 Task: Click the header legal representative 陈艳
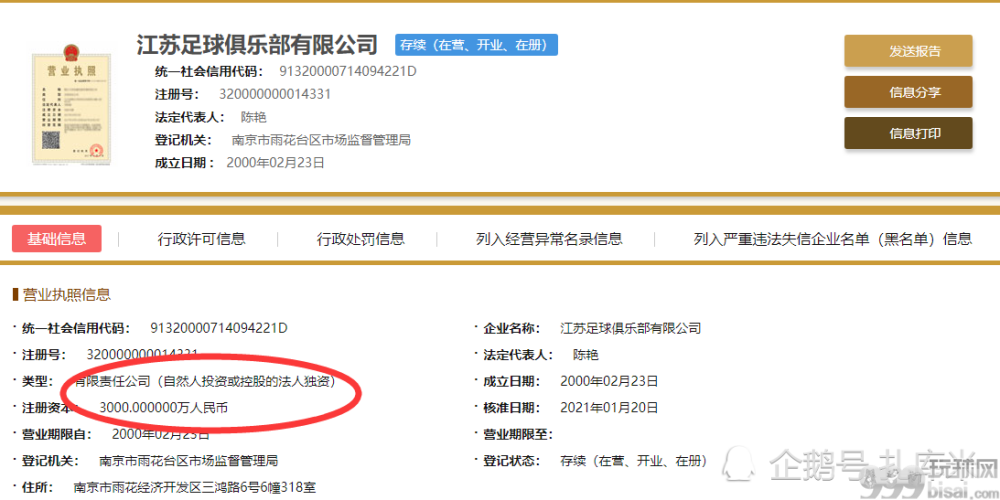[253, 117]
